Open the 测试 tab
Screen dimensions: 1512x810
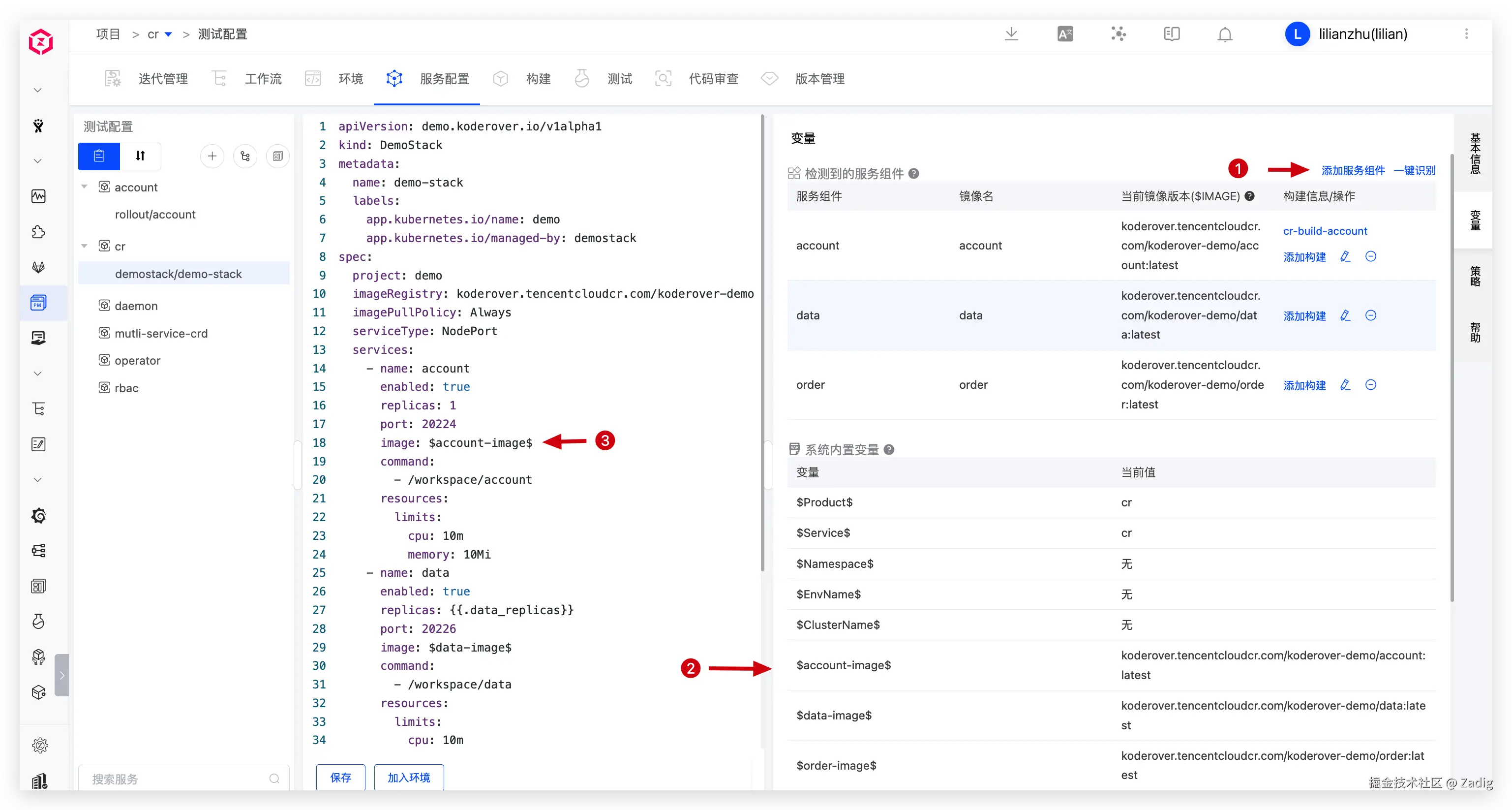coord(603,79)
